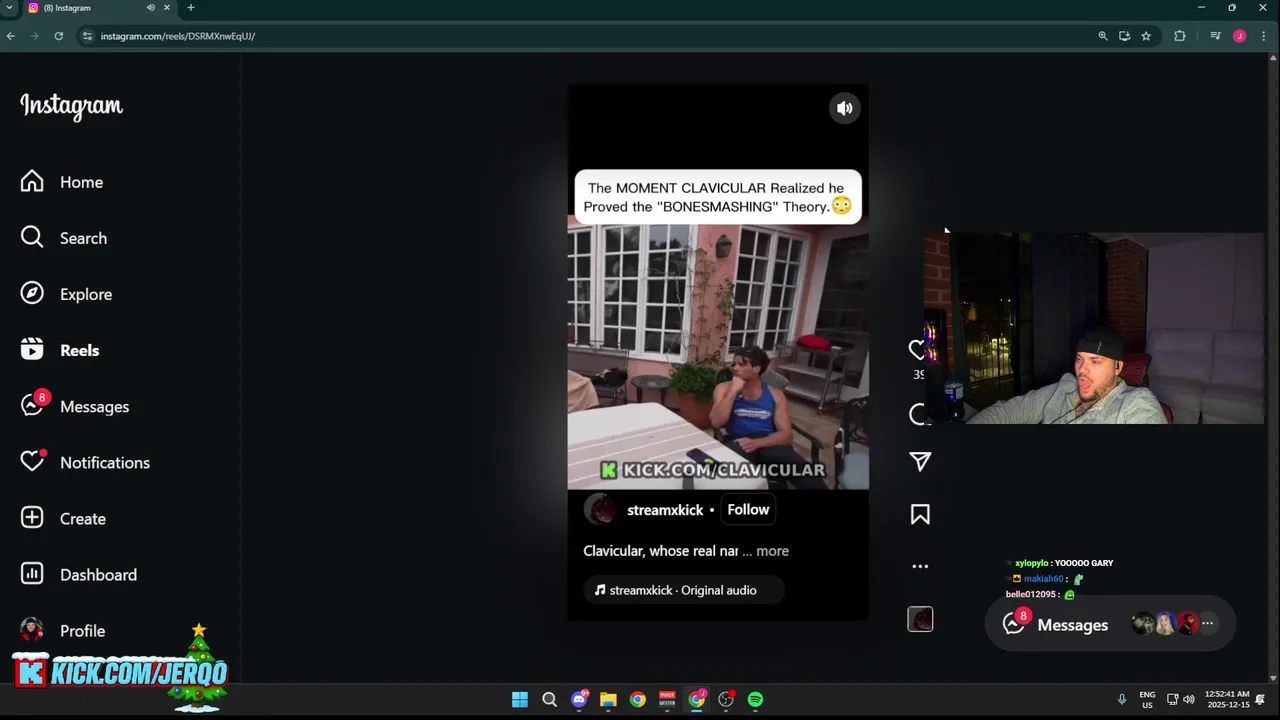Open Messages from the left sidebar

tap(75, 406)
